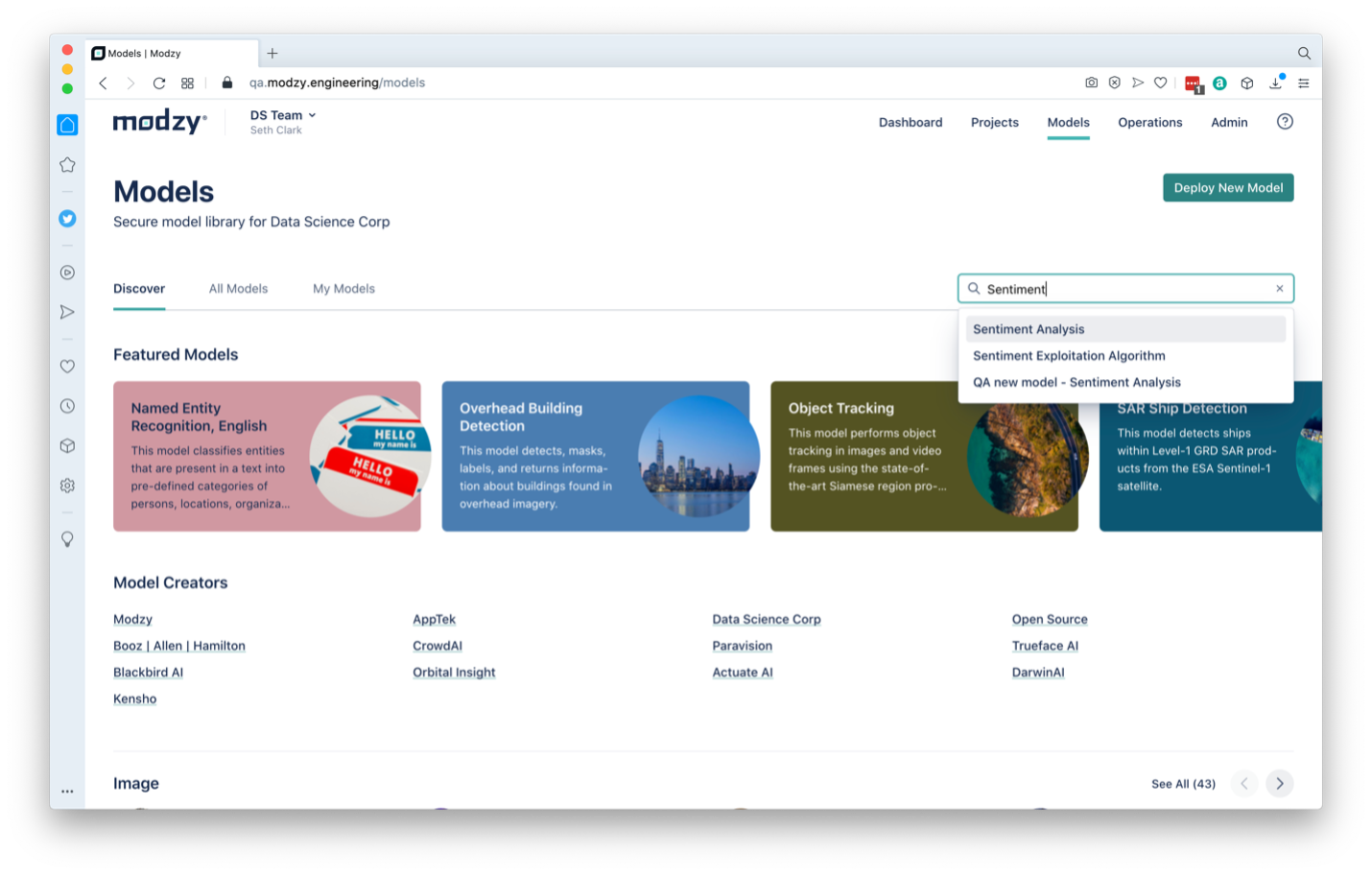The image size is (1372, 879).
Task: Click the browser address bar URL
Action: (337, 83)
